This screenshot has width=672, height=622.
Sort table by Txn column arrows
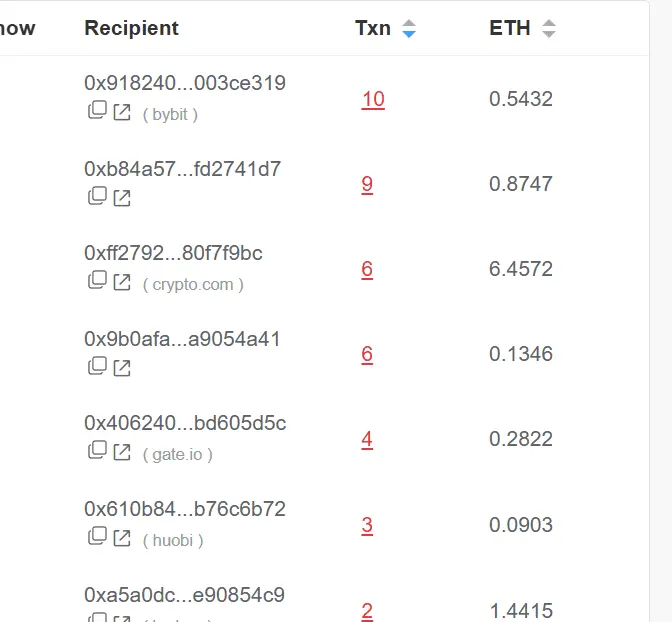click(409, 29)
